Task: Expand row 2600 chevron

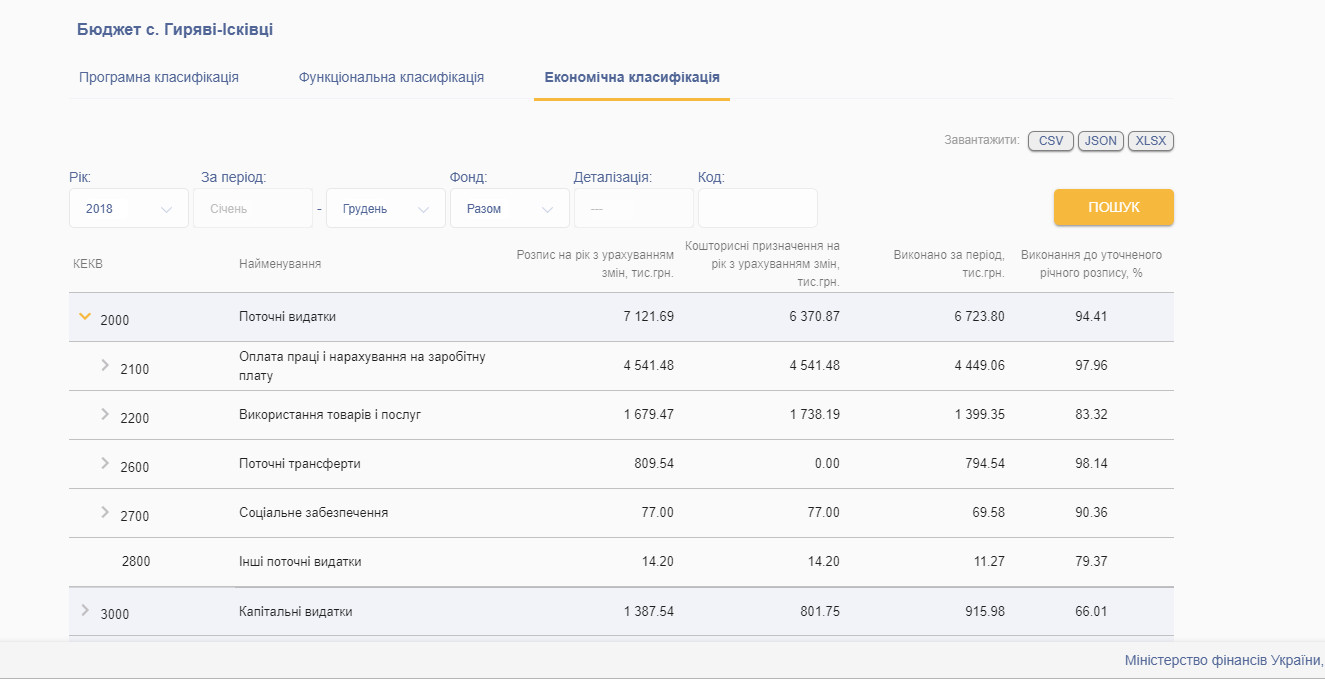Action: click(105, 464)
